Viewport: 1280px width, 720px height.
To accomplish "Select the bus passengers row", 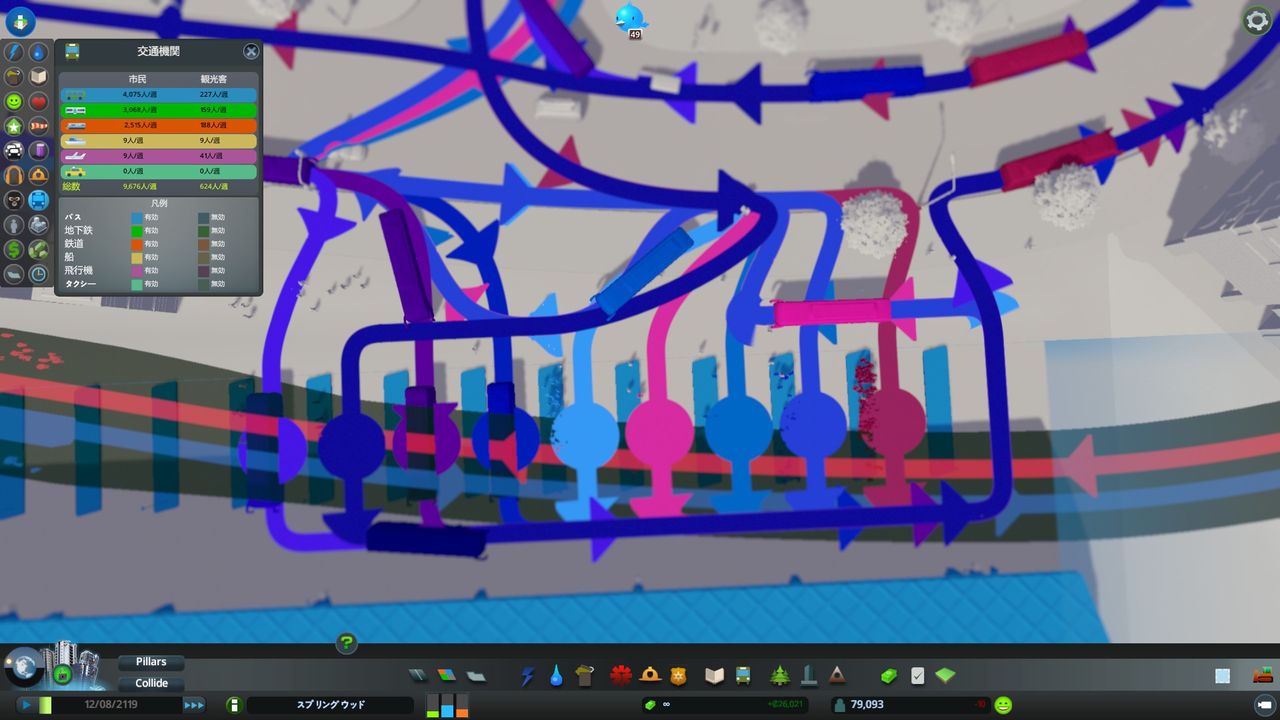I will pyautogui.click(x=159, y=95).
